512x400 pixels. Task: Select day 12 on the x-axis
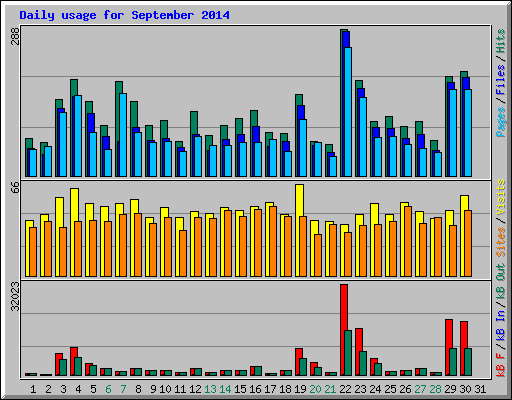195,389
